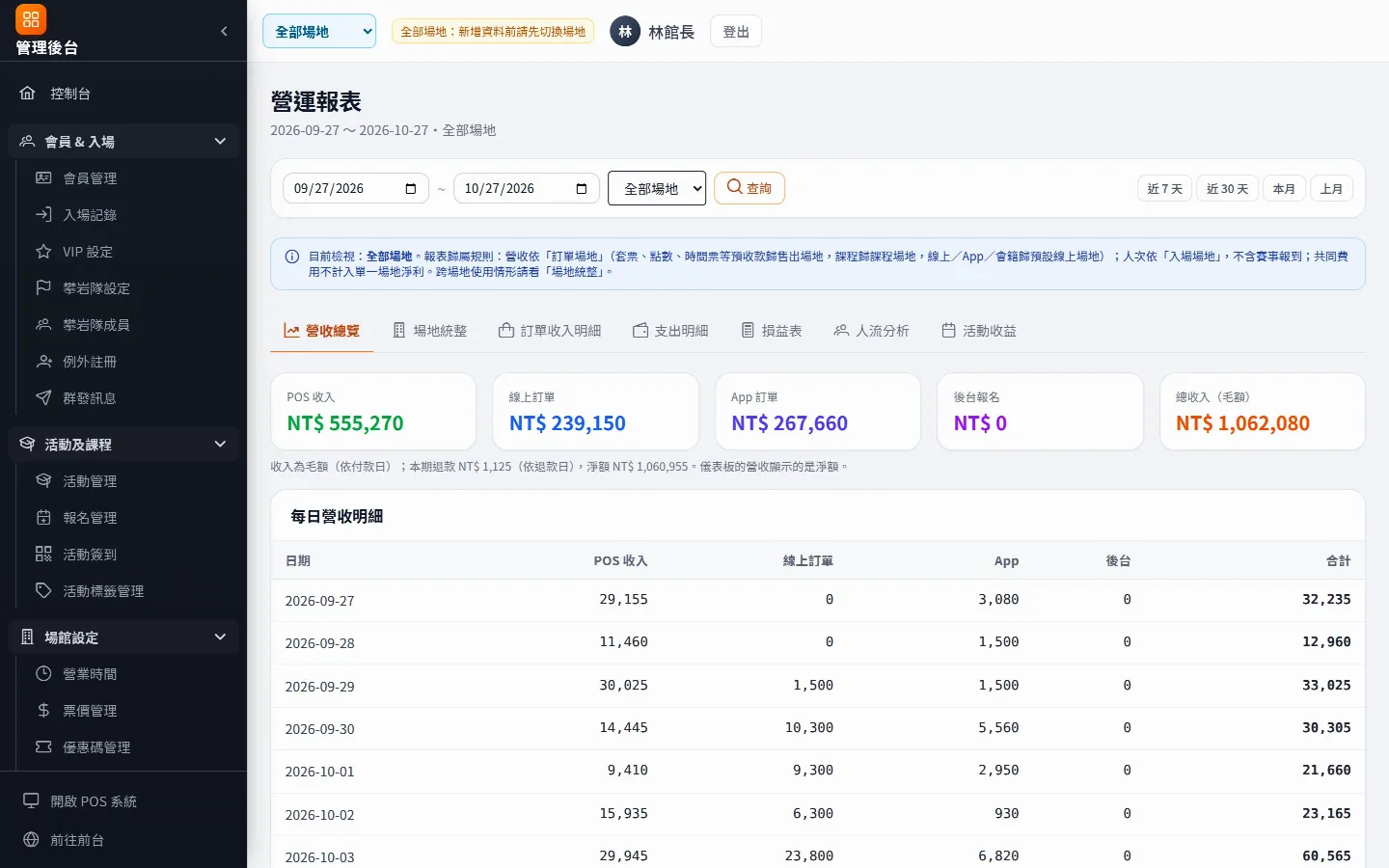Click the 活動標籤管理 tag icon
The width and height of the screenshot is (1389, 868).
[43, 591]
